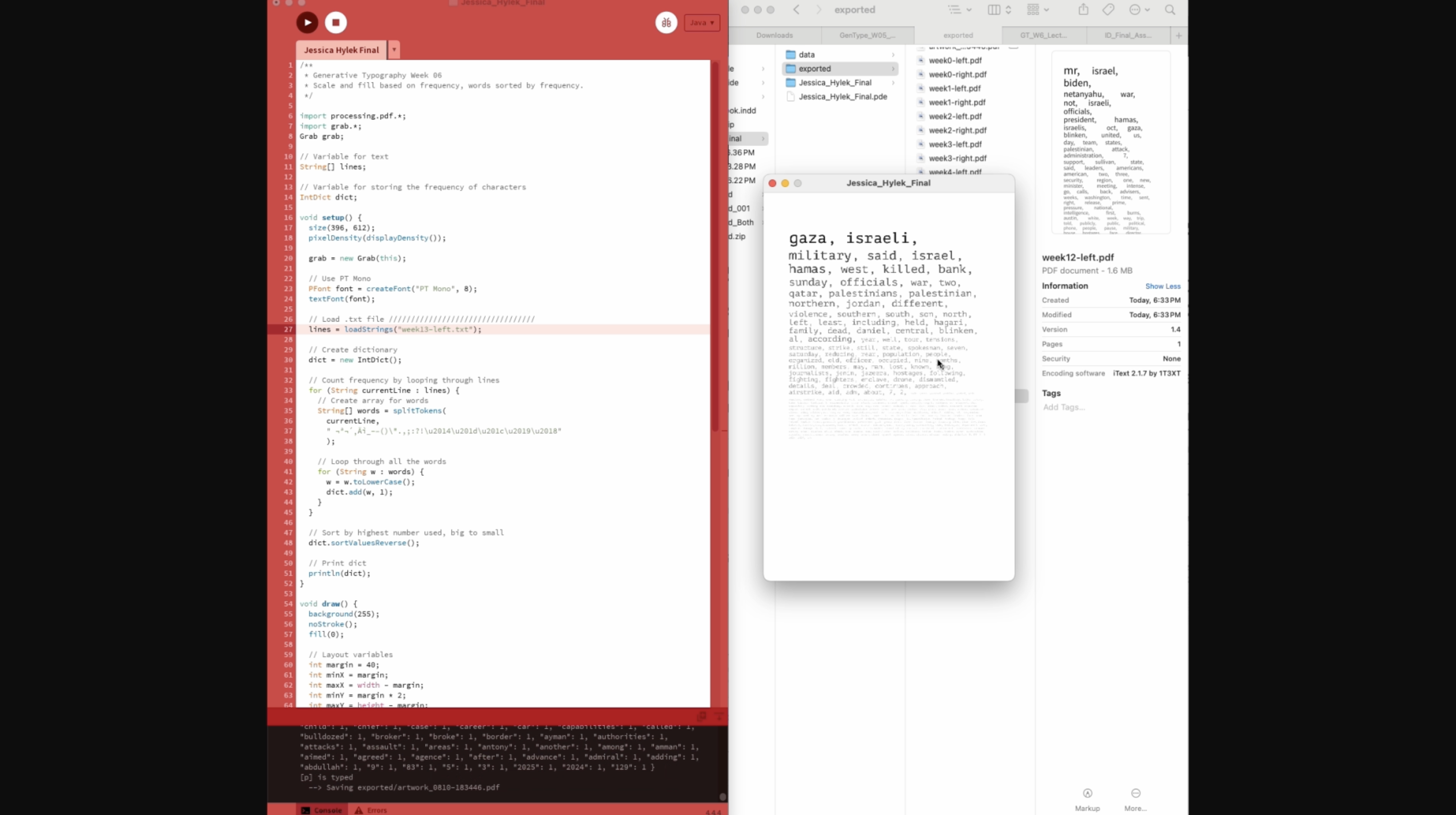
Task: Stop the running sketch
Action: (x=336, y=23)
